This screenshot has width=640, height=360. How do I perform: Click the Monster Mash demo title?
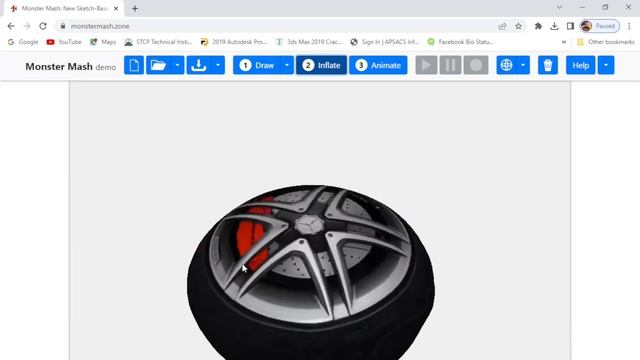point(71,67)
